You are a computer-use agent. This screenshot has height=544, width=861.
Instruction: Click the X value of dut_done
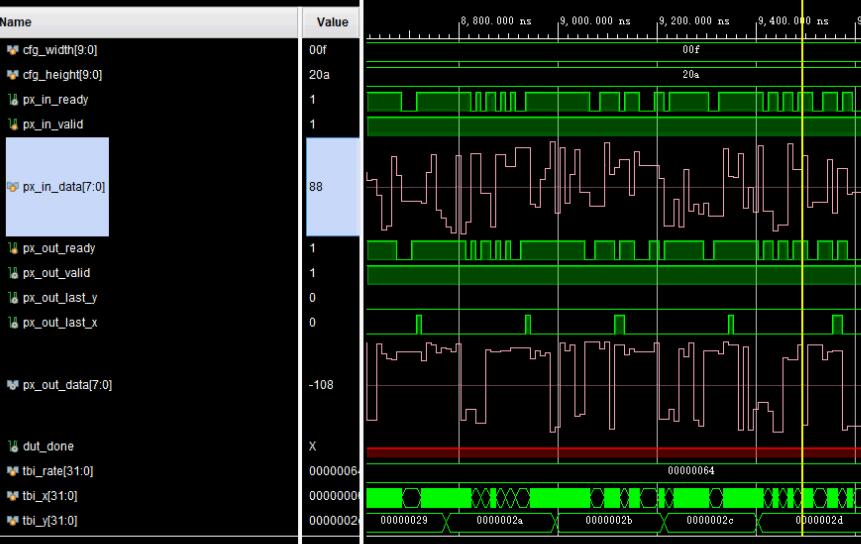pyautogui.click(x=312, y=446)
